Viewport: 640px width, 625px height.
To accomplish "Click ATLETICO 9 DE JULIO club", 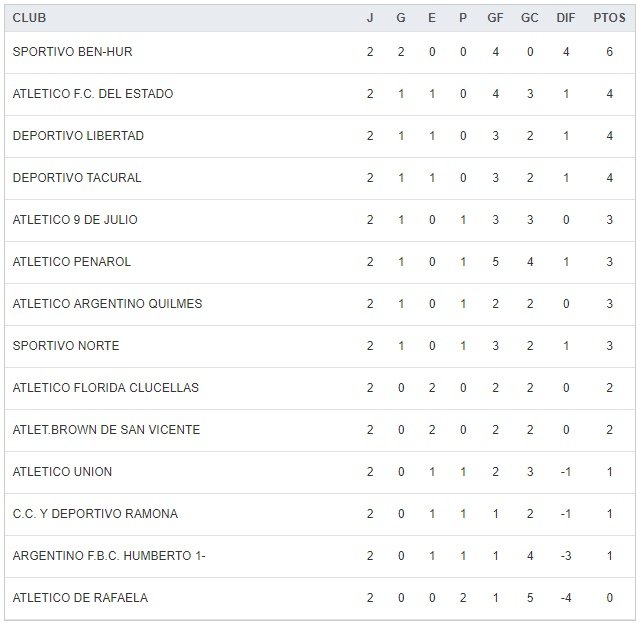I will [75, 220].
